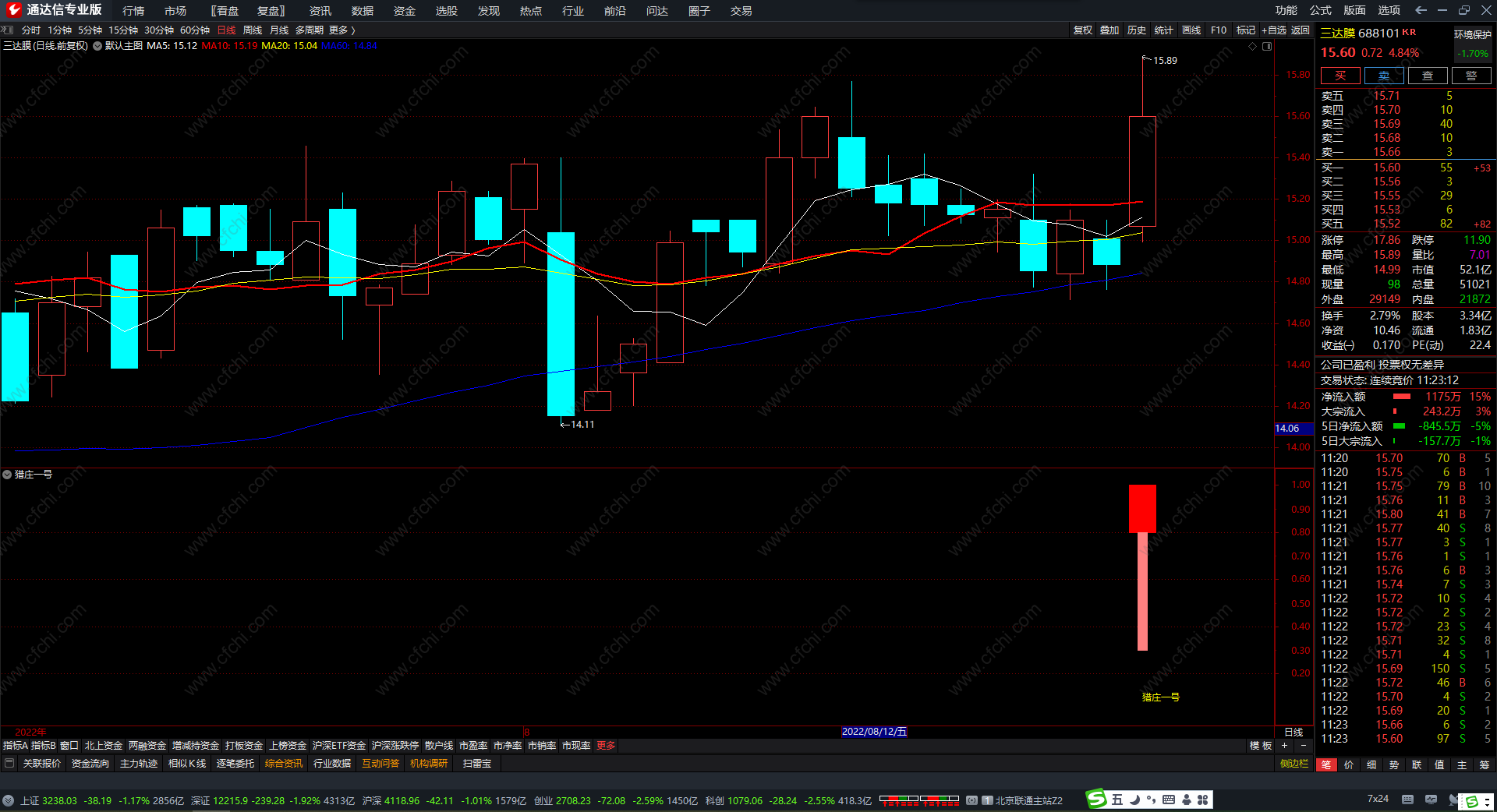
Task: Click the diamond icon at the chart's top right
Action: [x=1253, y=46]
